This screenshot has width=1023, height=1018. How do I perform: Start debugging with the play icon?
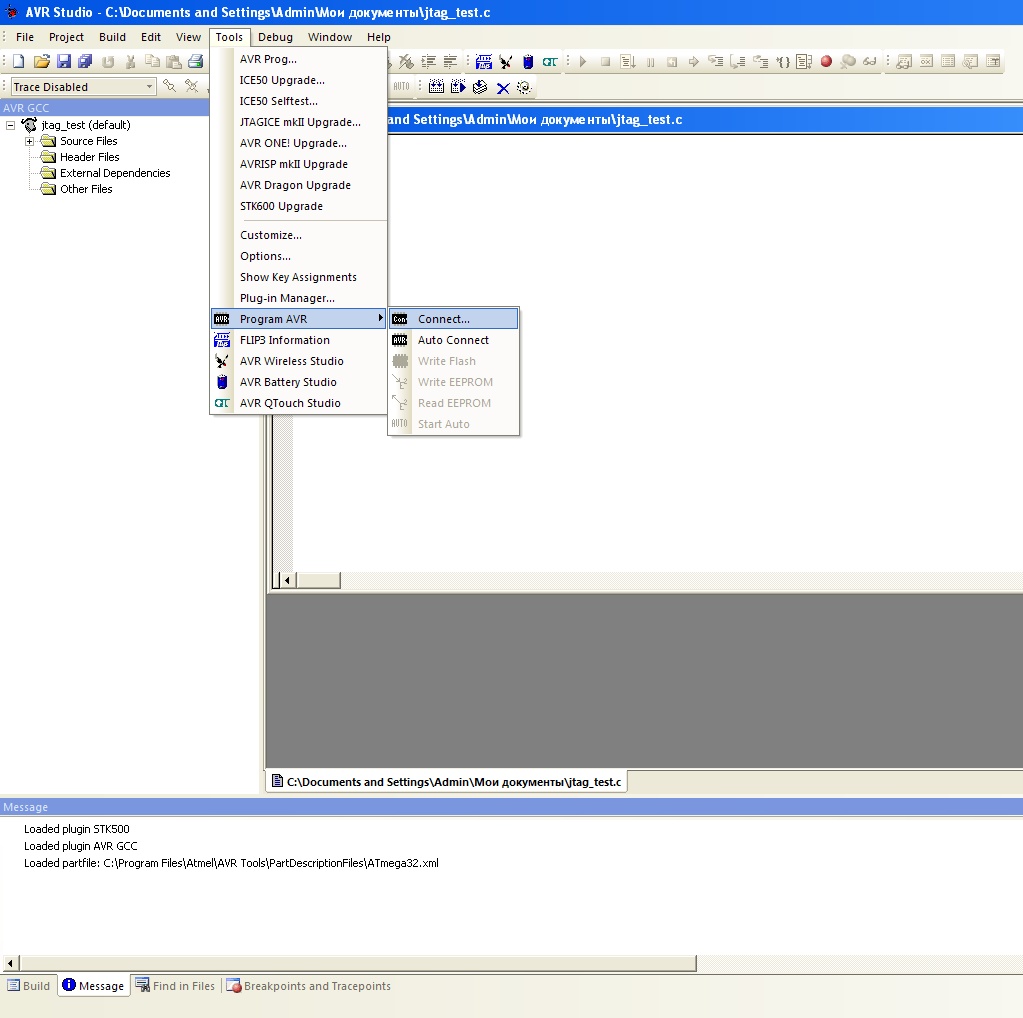[x=583, y=61]
